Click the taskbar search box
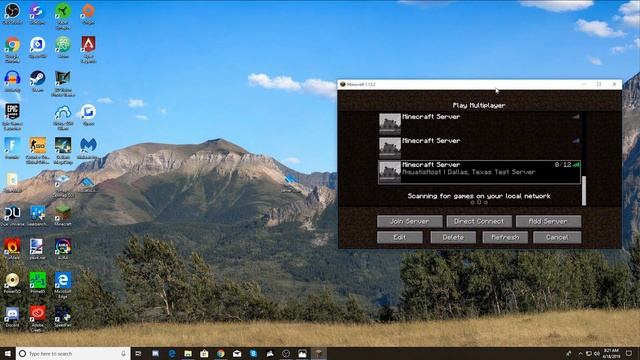The image size is (640, 360). [x=73, y=353]
